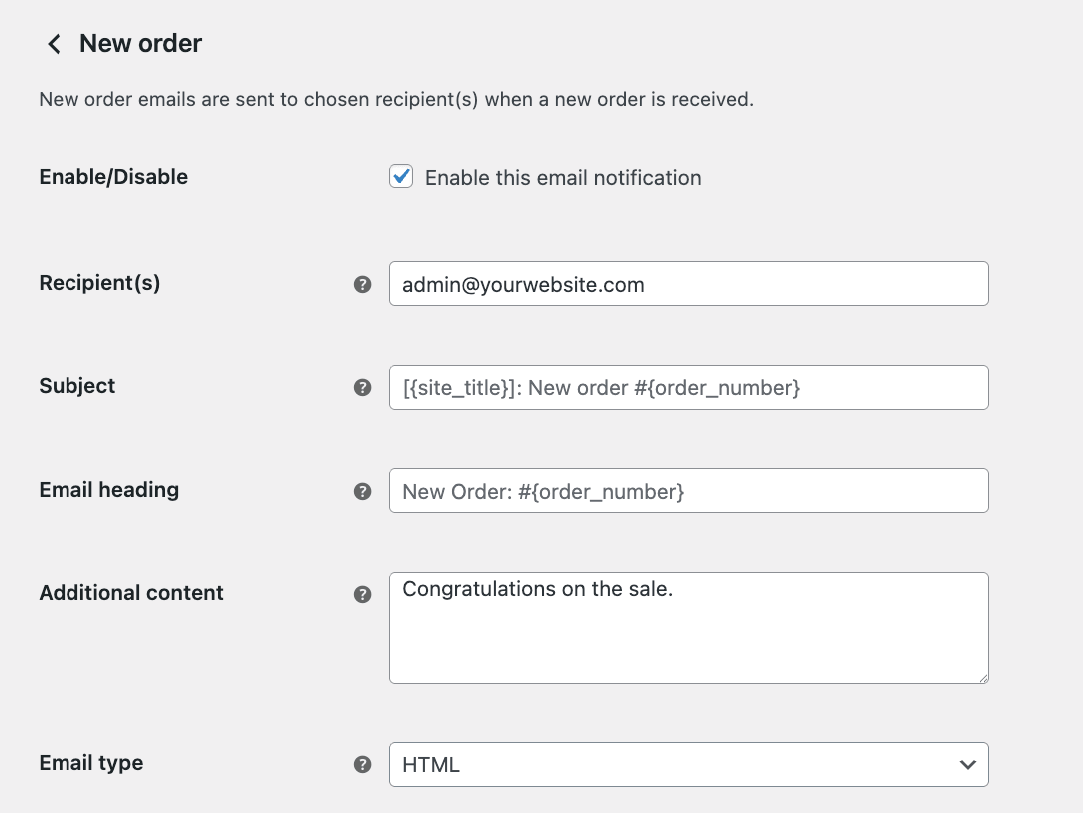Focus the Recipient(s) email field
The width and height of the screenshot is (1083, 813).
coord(688,283)
